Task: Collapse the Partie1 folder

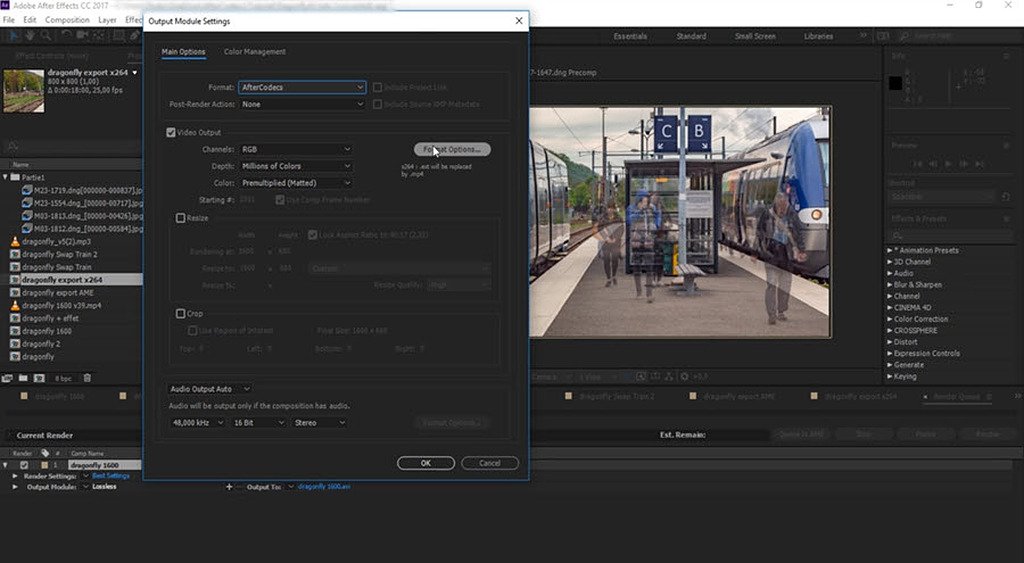Action: pyautogui.click(x=5, y=177)
